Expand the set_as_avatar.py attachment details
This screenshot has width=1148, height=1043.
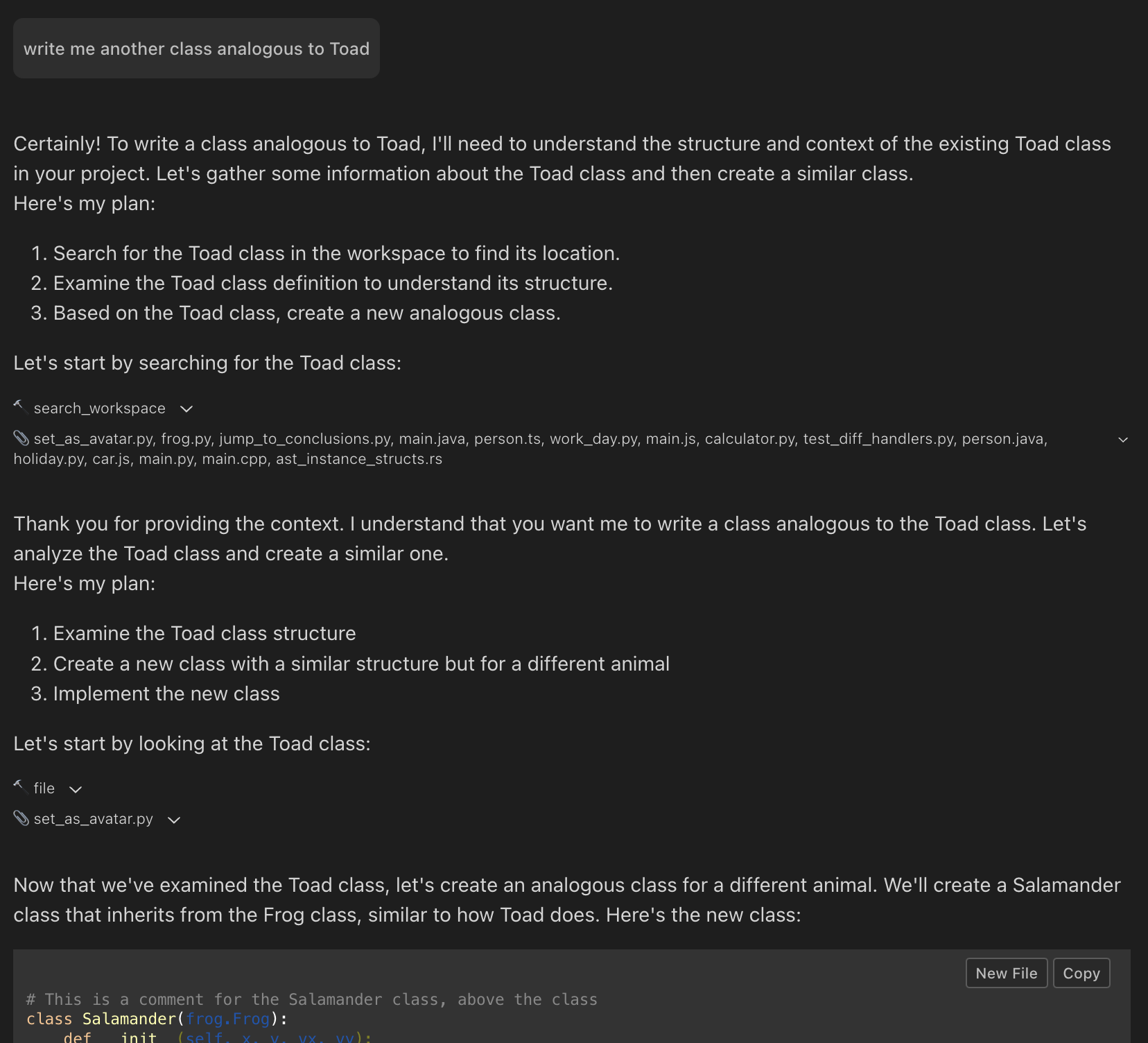tap(174, 819)
